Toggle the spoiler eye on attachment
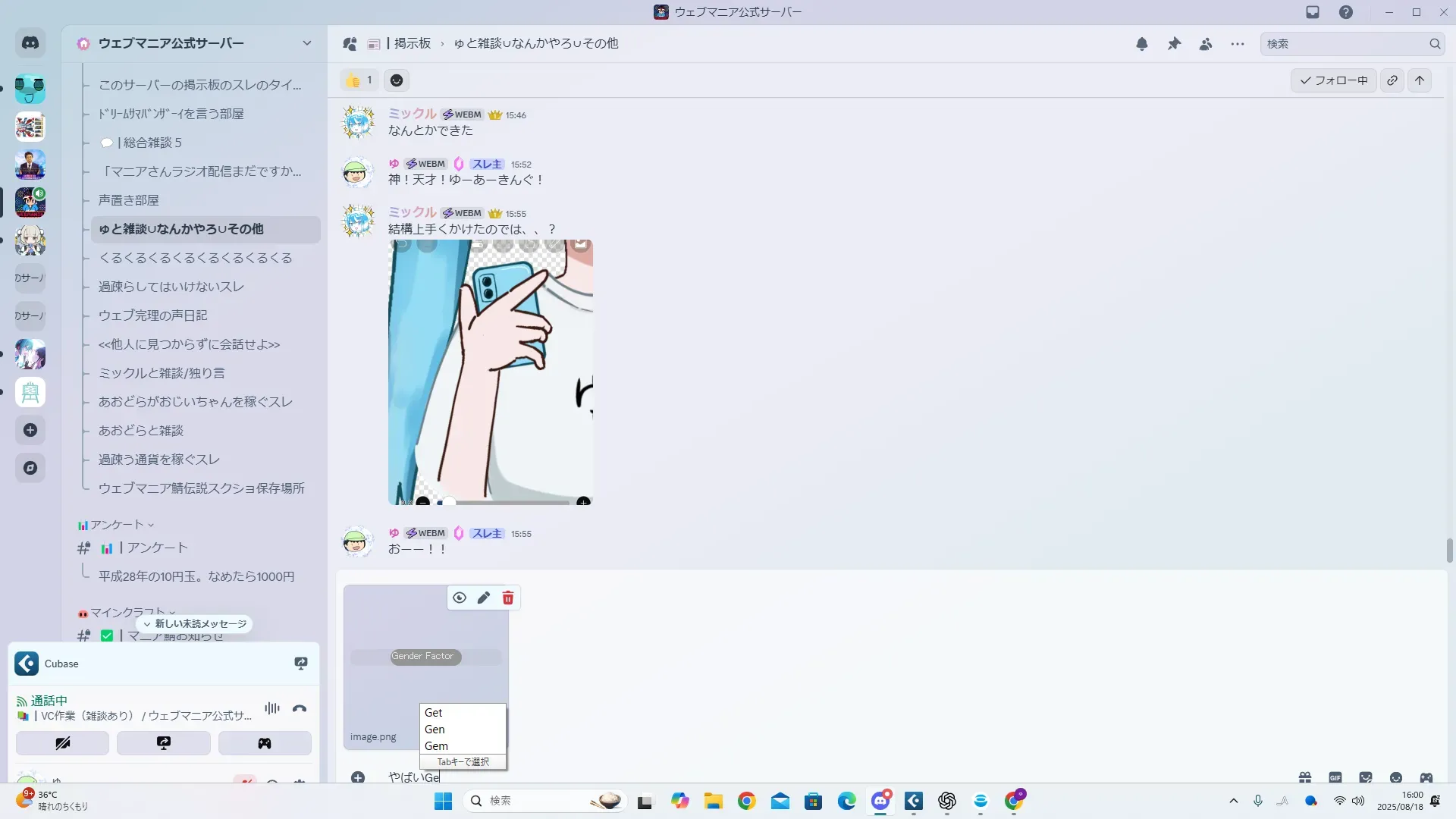 point(460,598)
